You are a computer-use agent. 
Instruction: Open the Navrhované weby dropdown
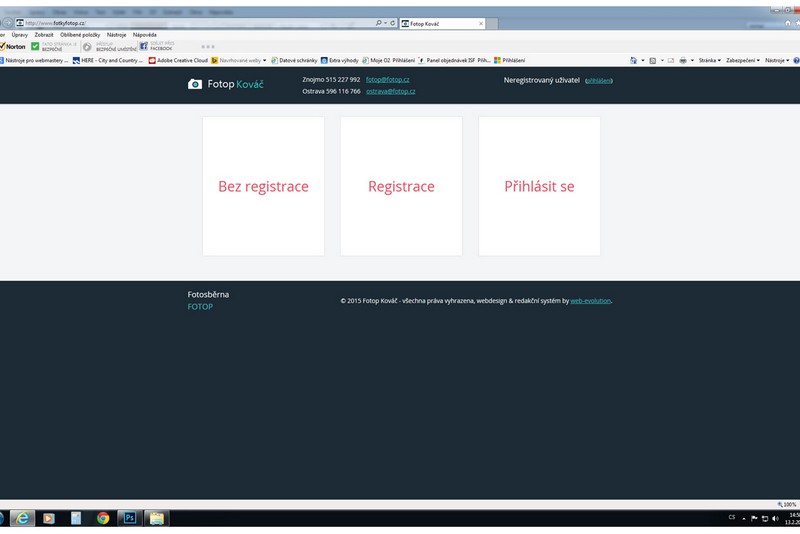[239, 60]
